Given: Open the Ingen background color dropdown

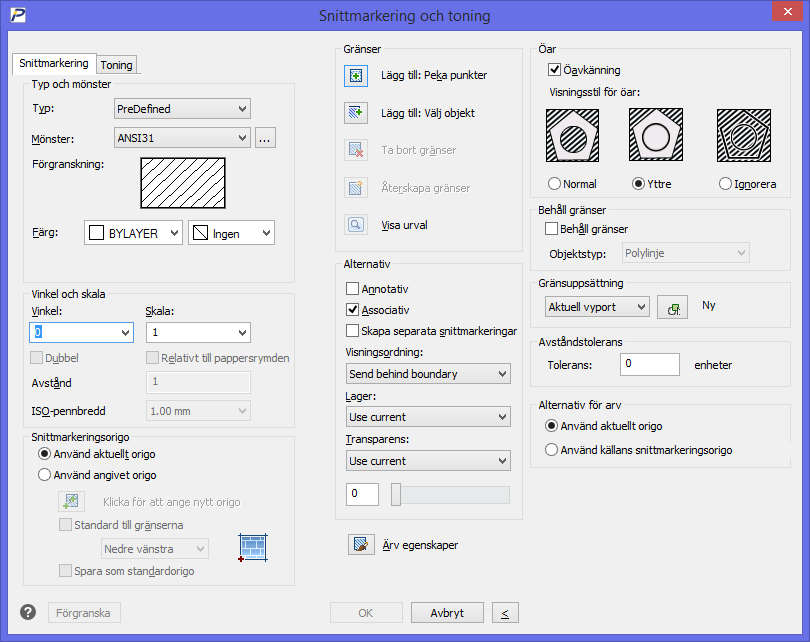Looking at the screenshot, I should (x=231, y=233).
